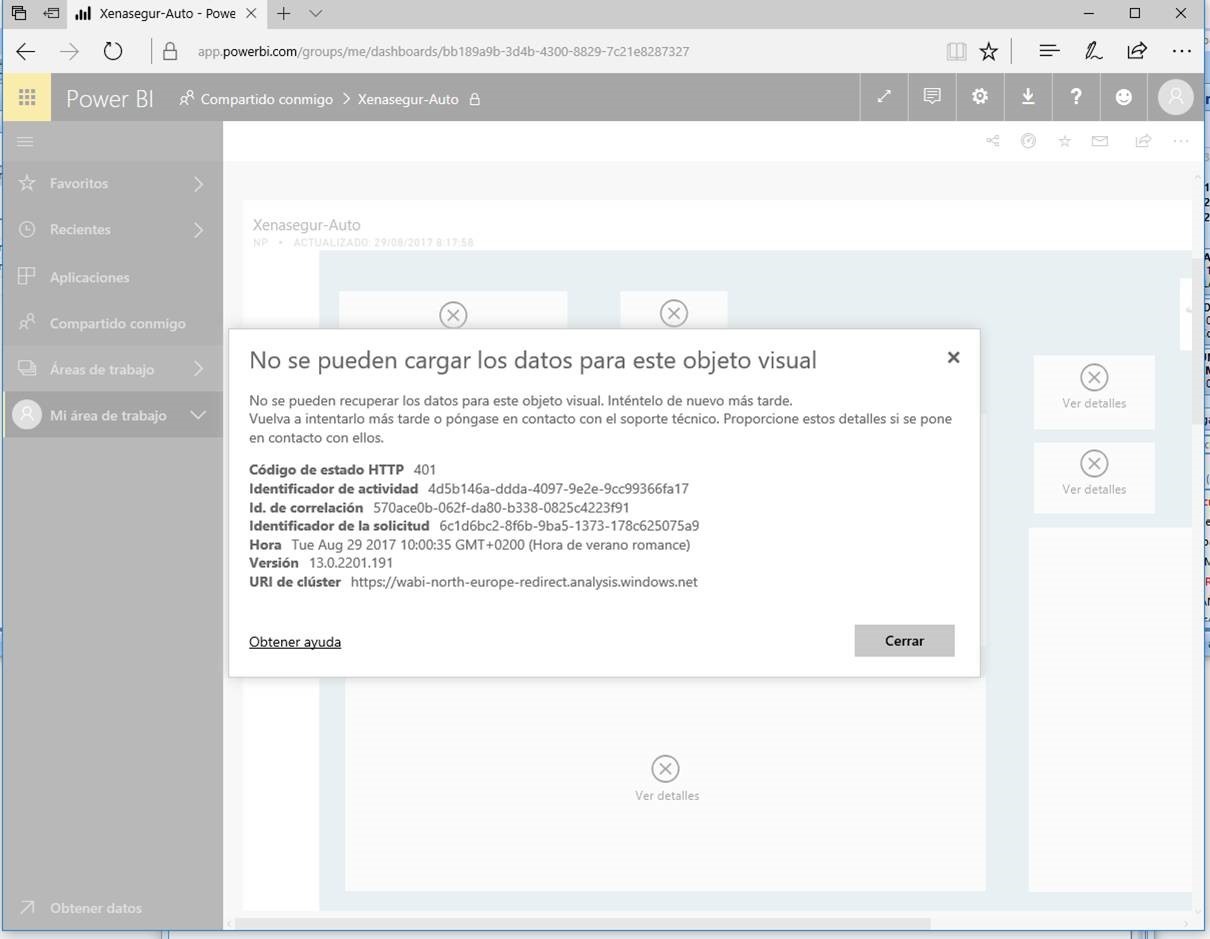Click Ver detalles on the second right tile

(x=1094, y=489)
